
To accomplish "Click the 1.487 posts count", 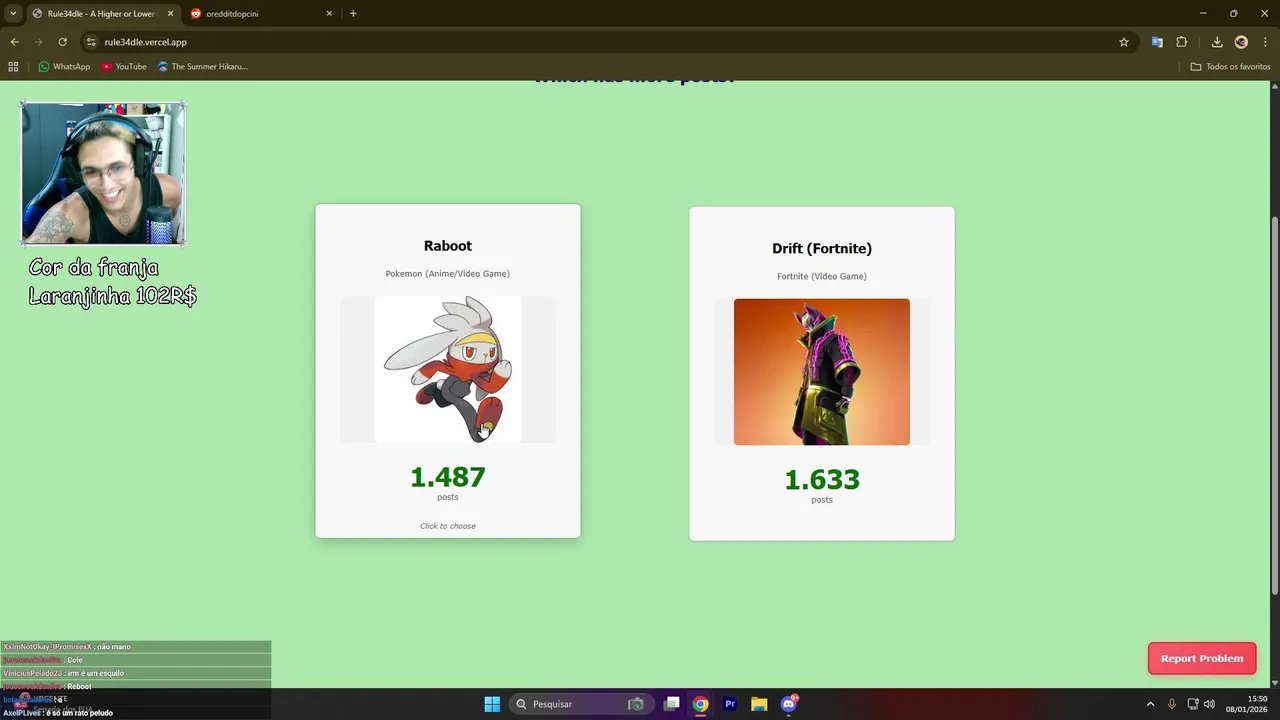I will 448,477.
